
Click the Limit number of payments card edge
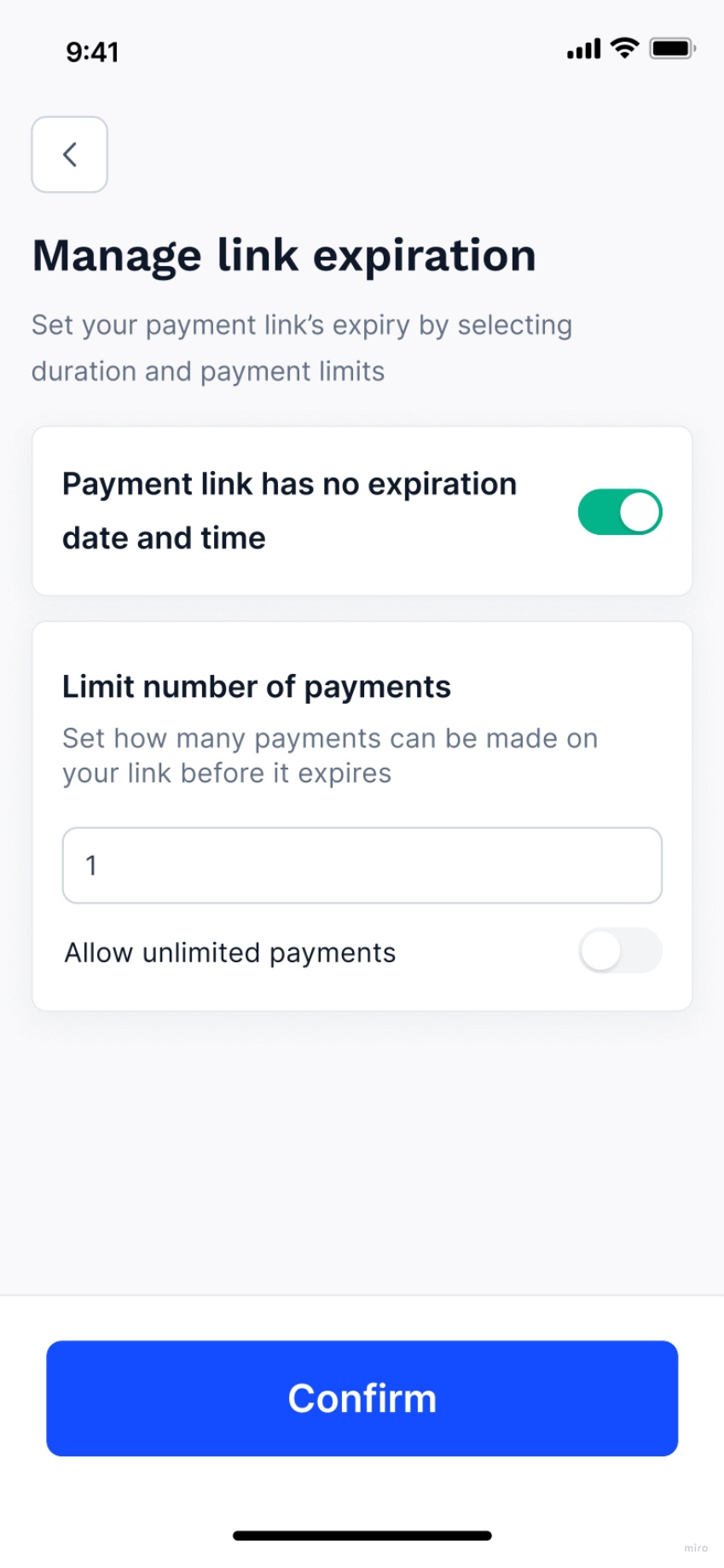click(x=362, y=1010)
